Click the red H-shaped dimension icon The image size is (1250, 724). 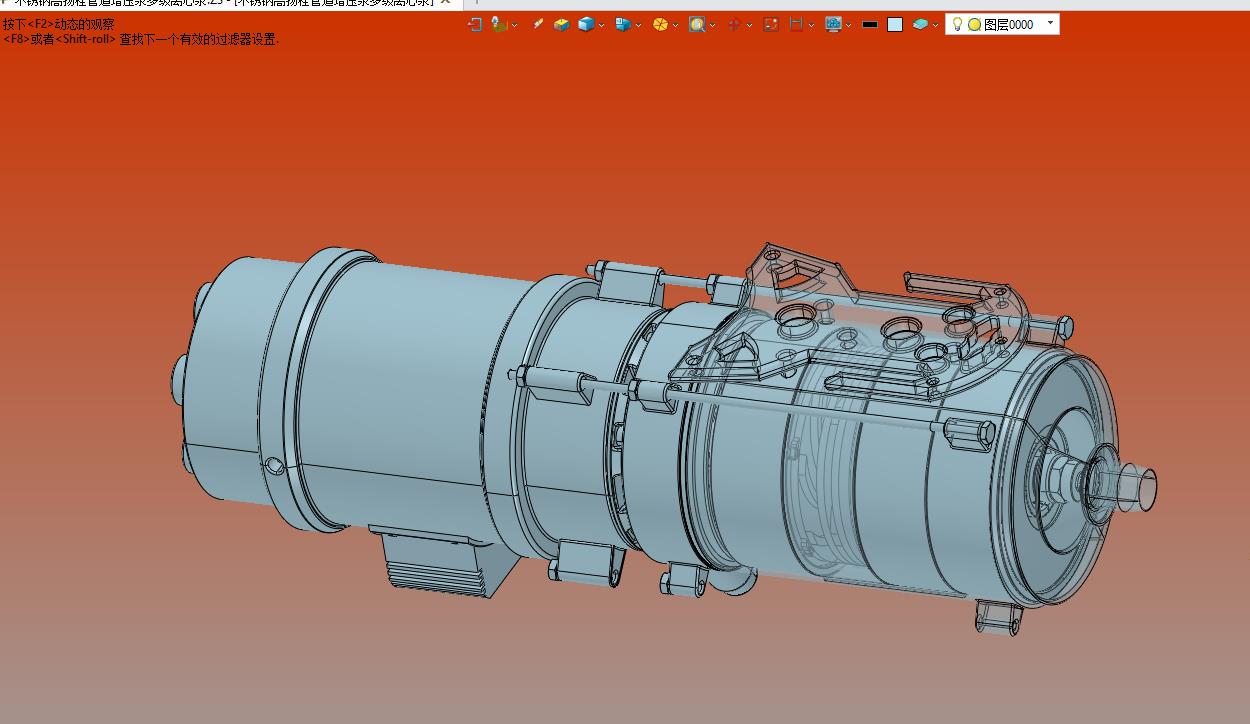coord(796,24)
